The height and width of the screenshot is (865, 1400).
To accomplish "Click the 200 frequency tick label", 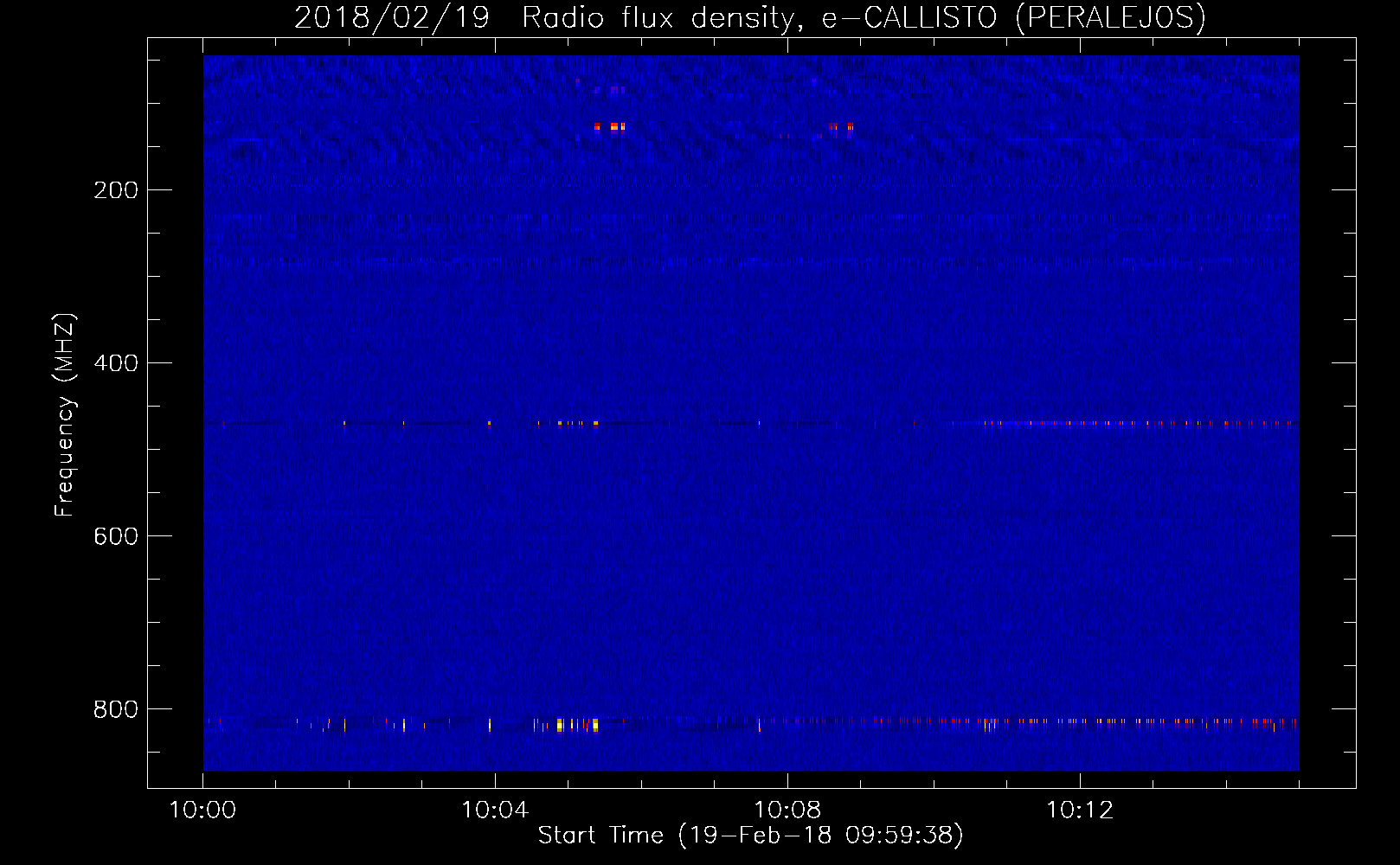I will click(116, 190).
